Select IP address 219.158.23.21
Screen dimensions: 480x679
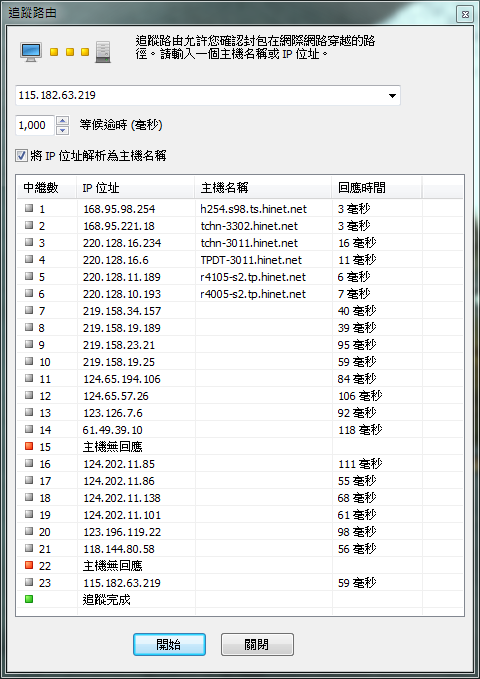[119, 345]
